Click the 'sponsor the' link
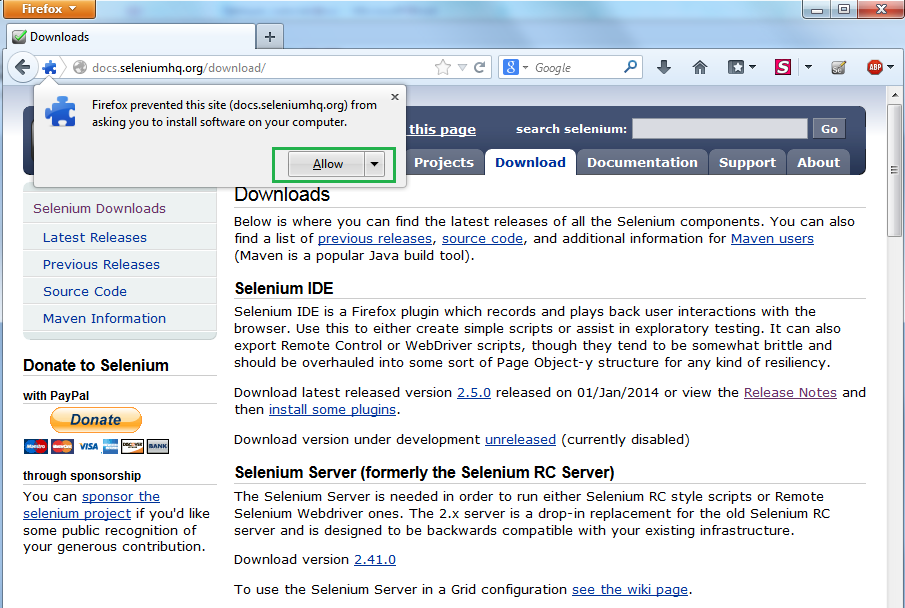905x608 pixels. pyautogui.click(x=121, y=497)
